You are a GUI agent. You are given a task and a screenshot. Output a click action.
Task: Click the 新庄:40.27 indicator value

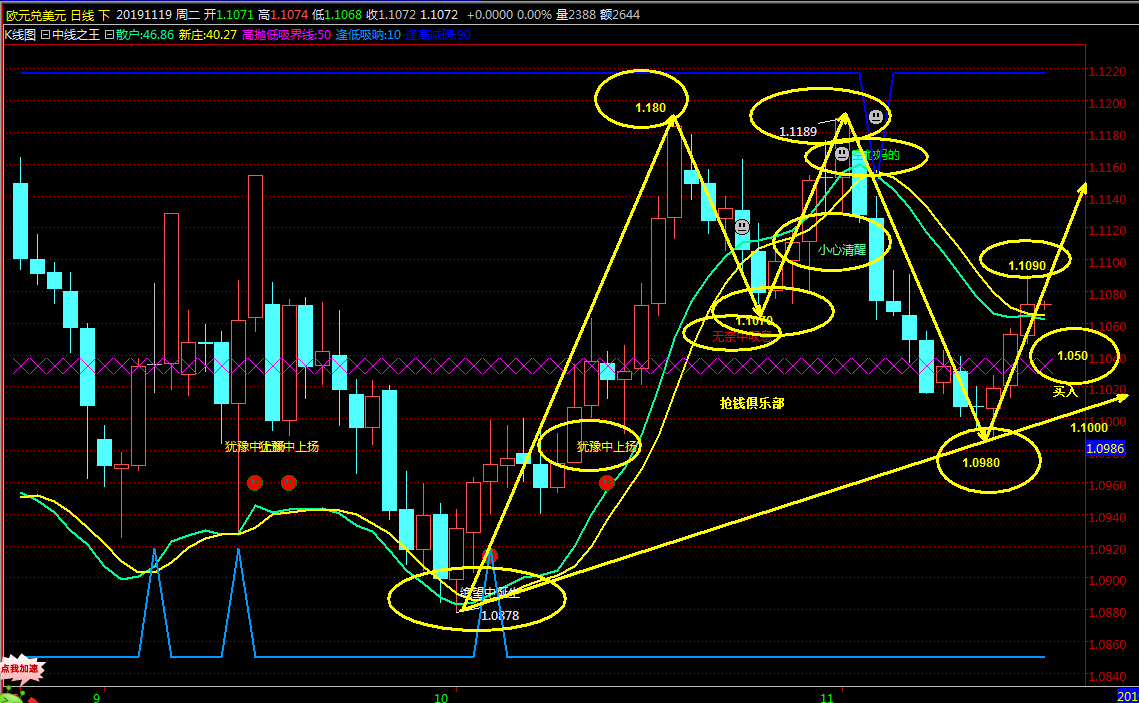[208, 35]
